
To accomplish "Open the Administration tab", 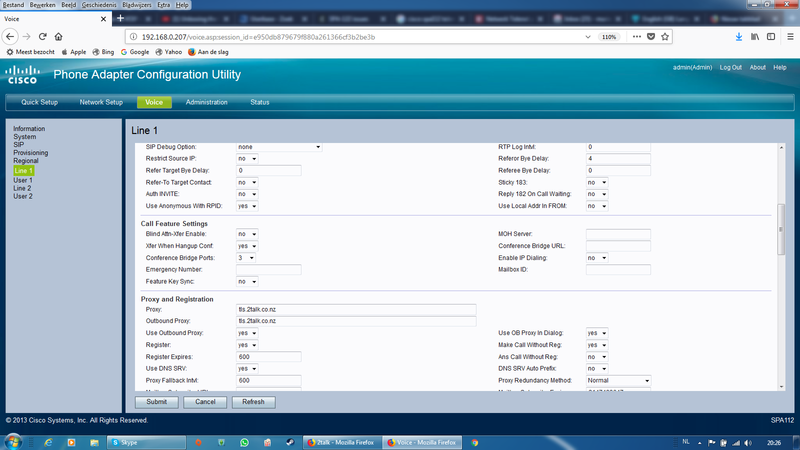I will point(206,102).
